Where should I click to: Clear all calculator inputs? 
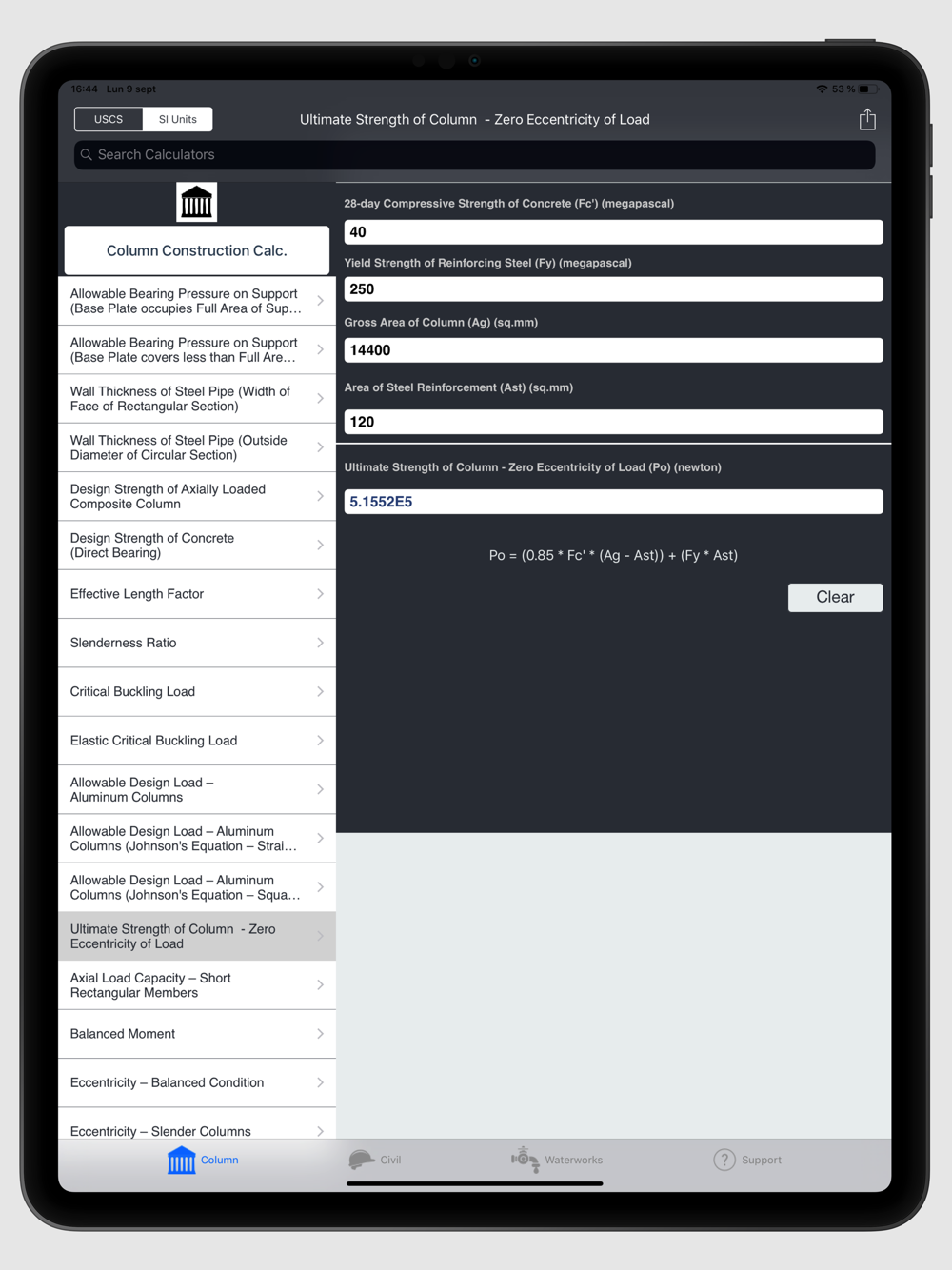point(835,597)
